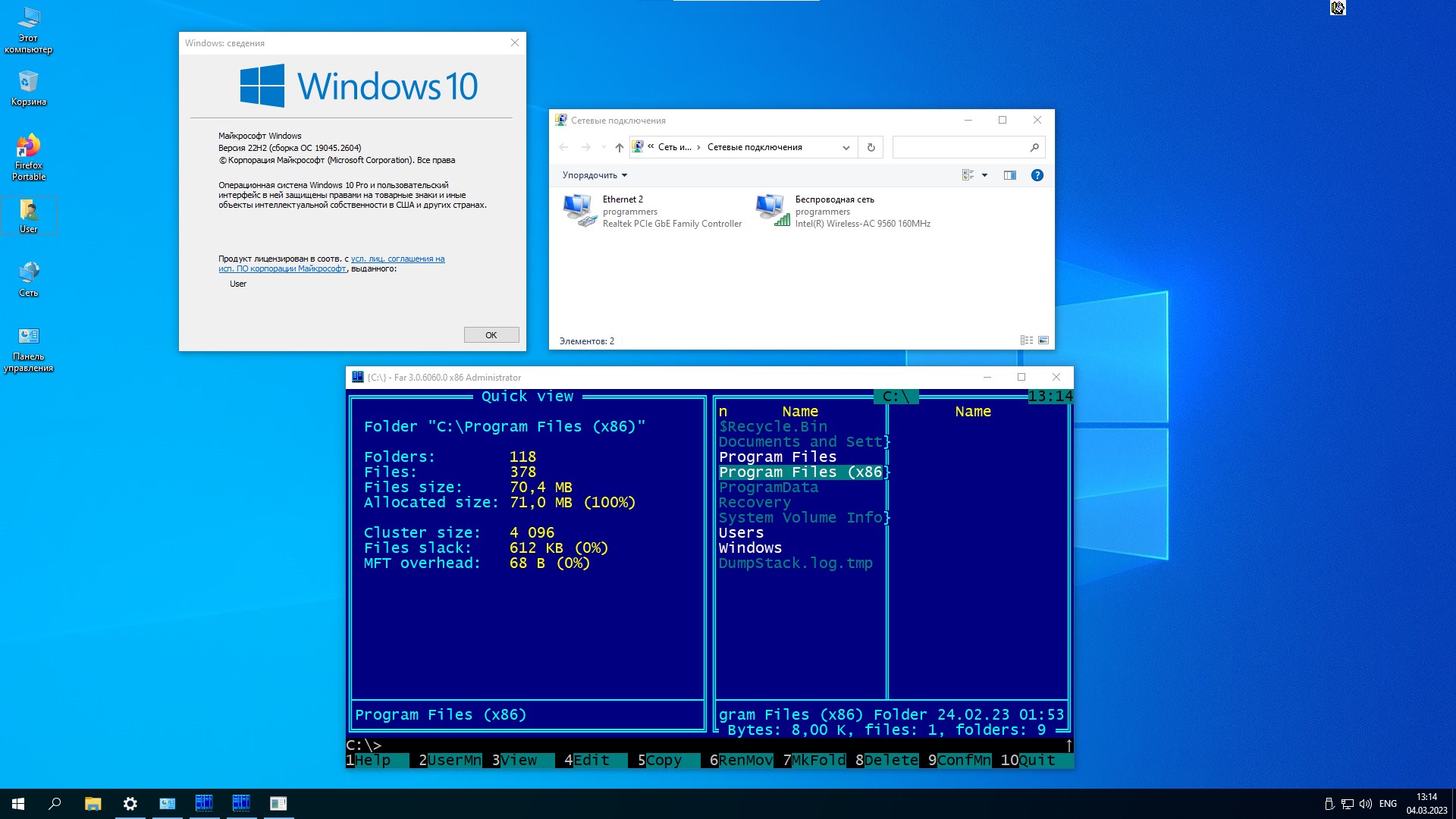1456x819 pixels.
Task: Switch to details view in status bar
Action: [1026, 340]
